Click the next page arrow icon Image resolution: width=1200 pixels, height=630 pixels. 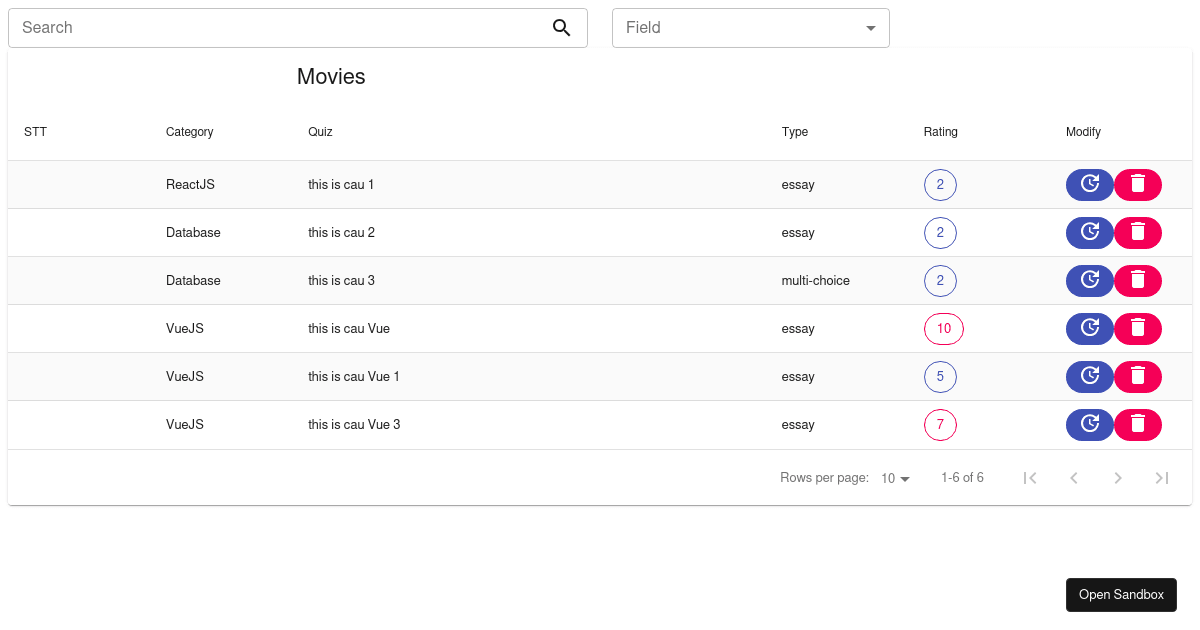click(1118, 477)
